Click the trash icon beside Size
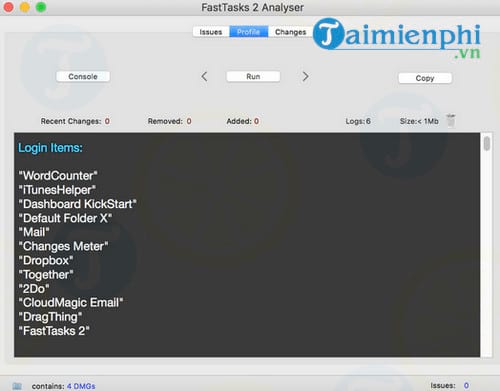The height and width of the screenshot is (391, 500). [451, 121]
